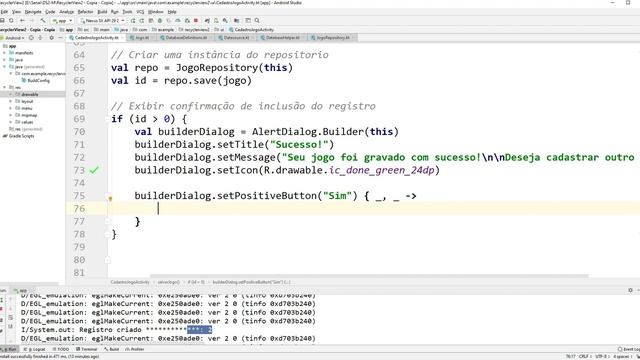Open the Build menu
The image size is (640, 360).
tap(102, 12)
